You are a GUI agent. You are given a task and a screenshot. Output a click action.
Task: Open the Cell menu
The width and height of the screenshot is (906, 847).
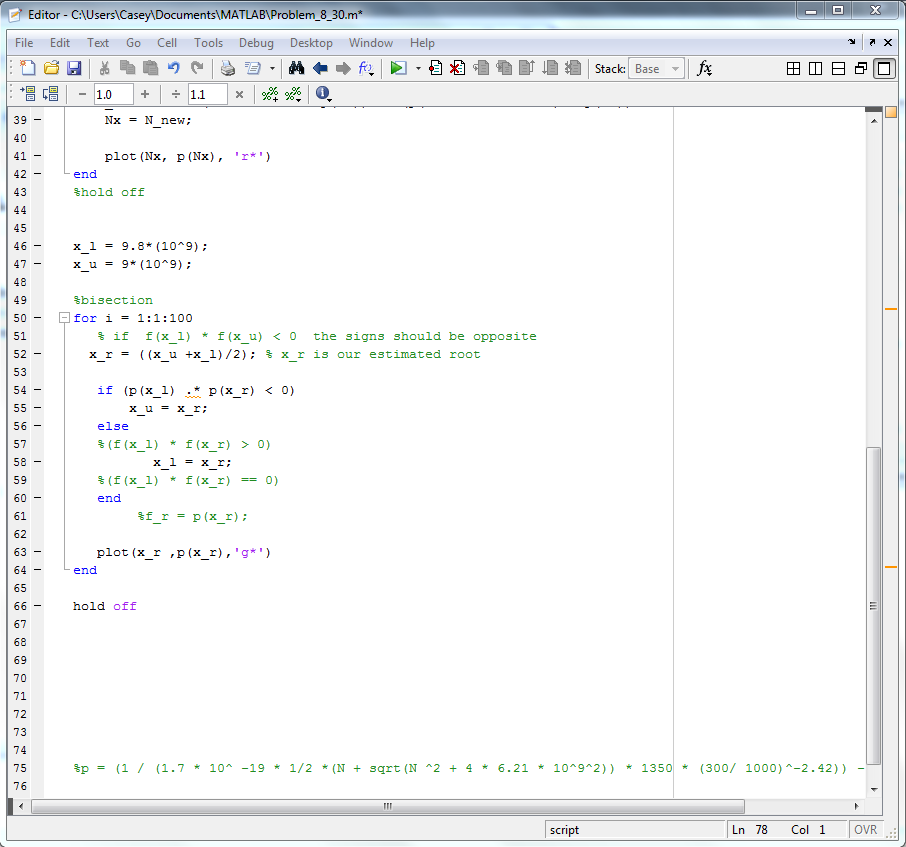click(x=167, y=43)
